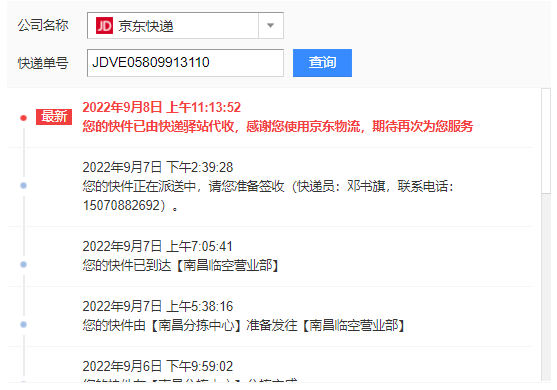The height and width of the screenshot is (390, 557).
Task: Click the 公司名称 label
Action: pyautogui.click(x=43, y=26)
